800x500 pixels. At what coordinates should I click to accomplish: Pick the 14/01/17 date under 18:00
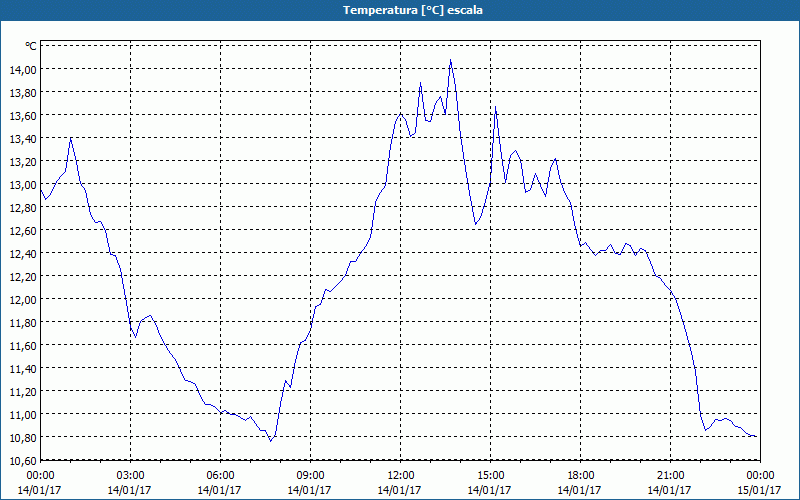(x=580, y=490)
